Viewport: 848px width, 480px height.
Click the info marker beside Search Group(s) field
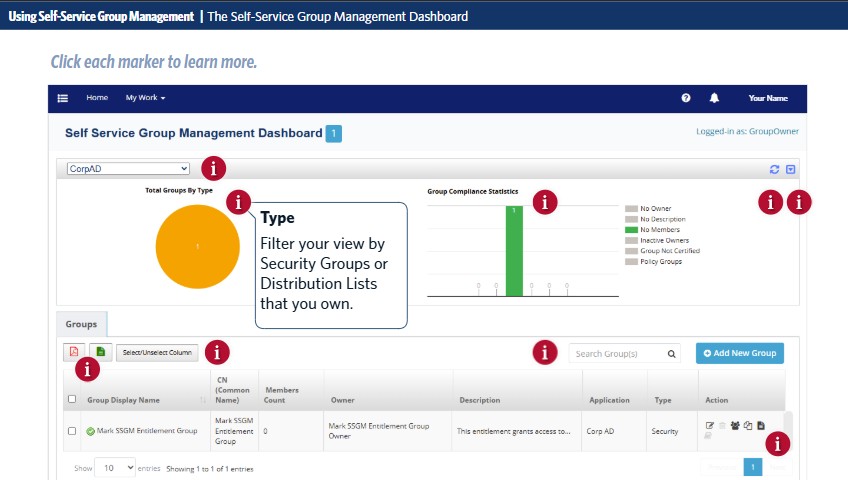coord(545,352)
